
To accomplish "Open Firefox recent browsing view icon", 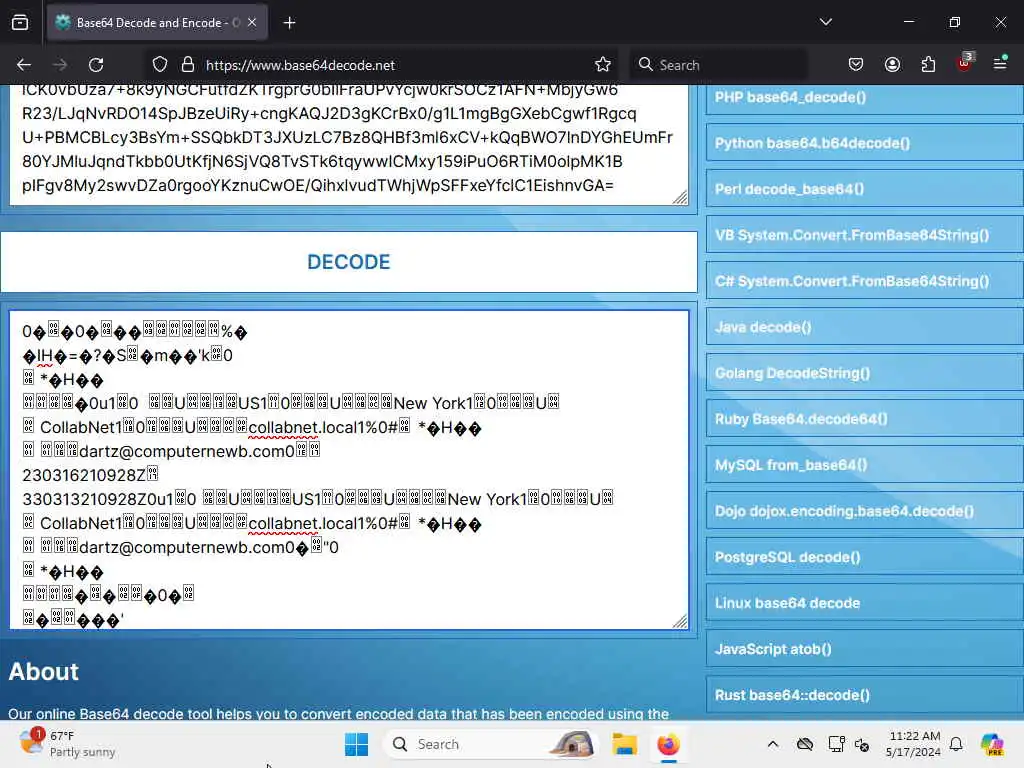I will click(20, 22).
